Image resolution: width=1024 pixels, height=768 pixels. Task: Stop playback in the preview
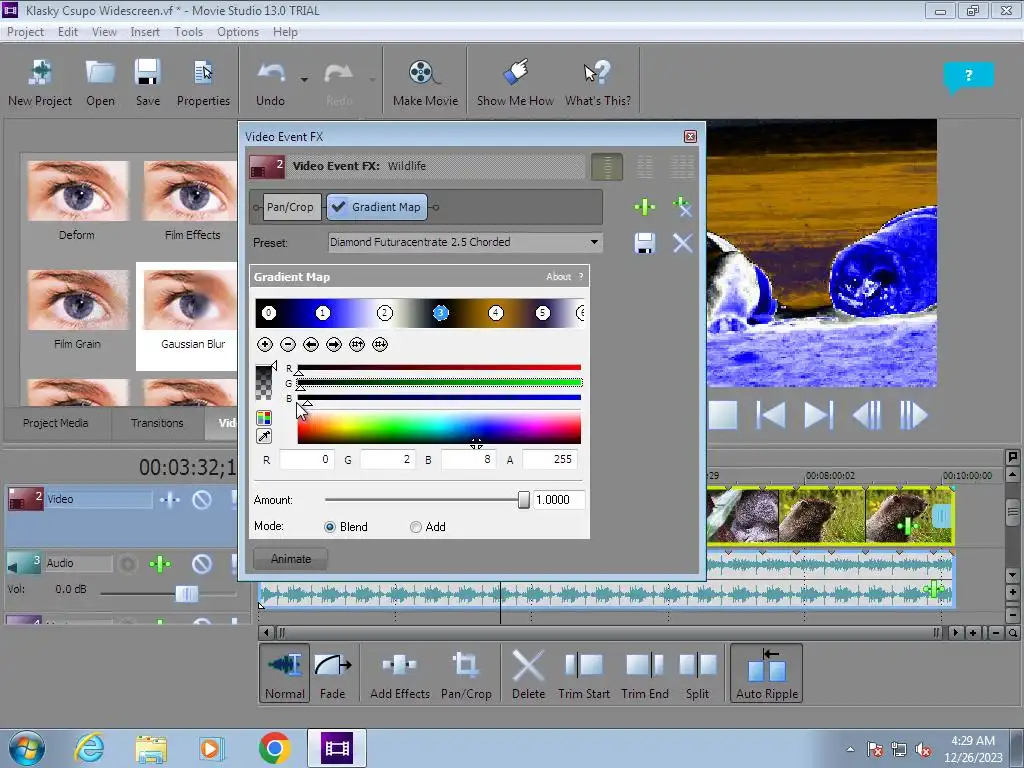pyautogui.click(x=722, y=415)
